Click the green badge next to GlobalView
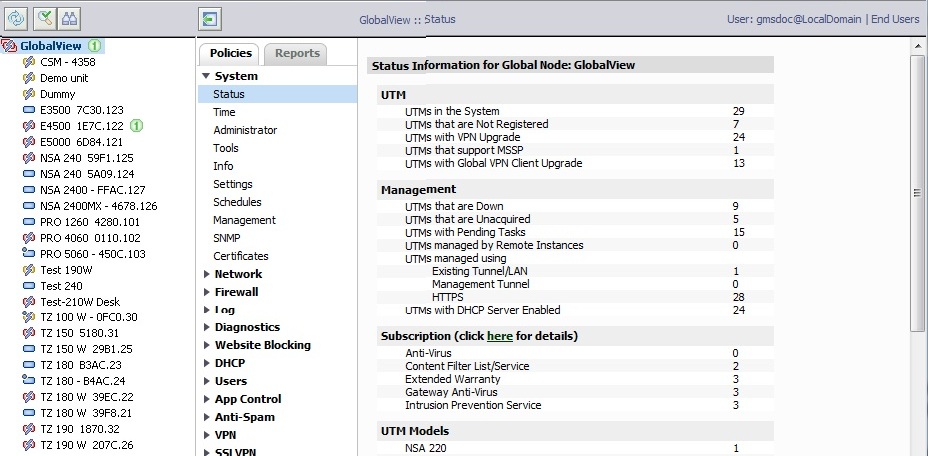The image size is (928, 456). point(95,46)
